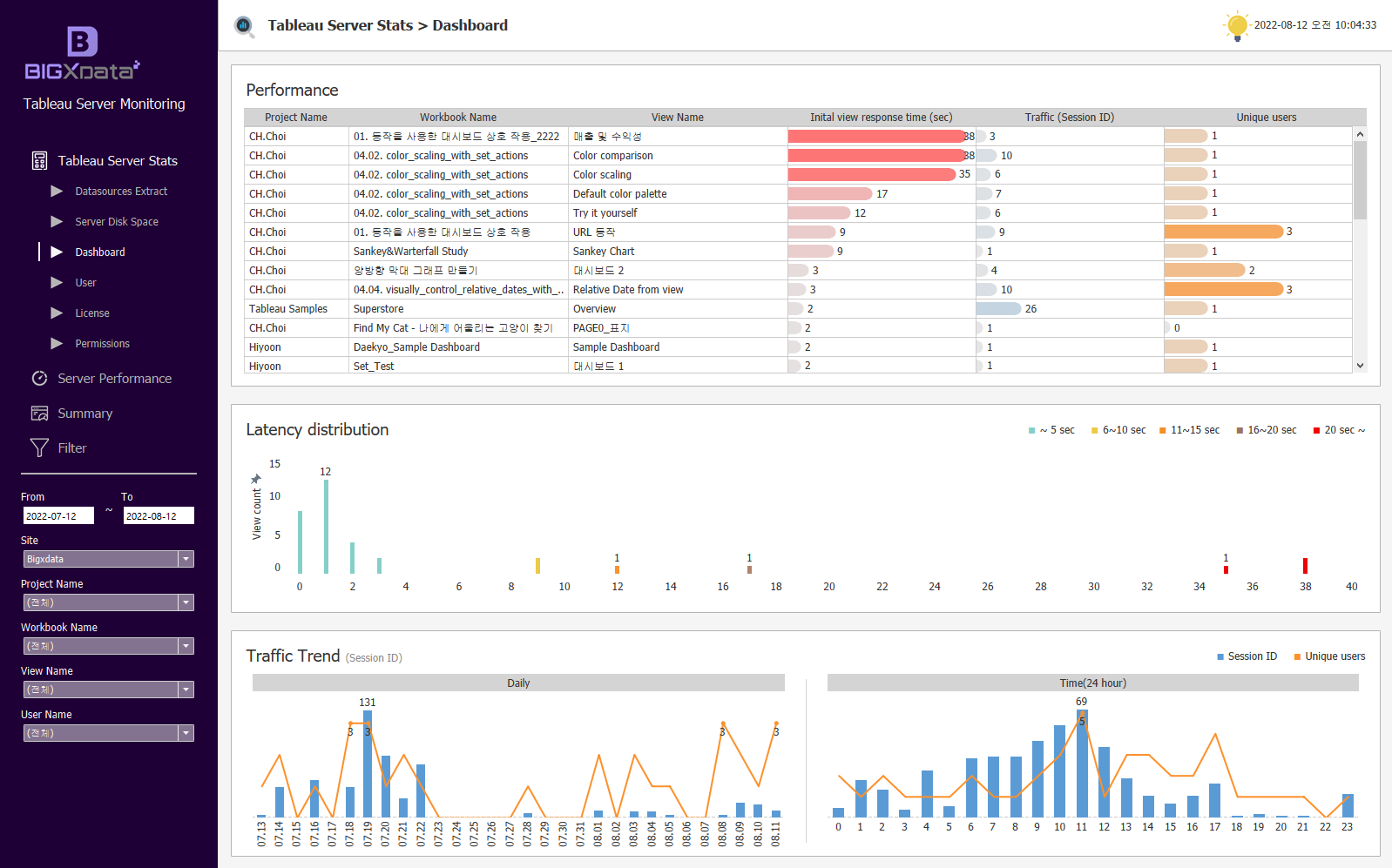Click the Workbook Name column header
This screenshot has width=1392, height=868.
pos(458,118)
